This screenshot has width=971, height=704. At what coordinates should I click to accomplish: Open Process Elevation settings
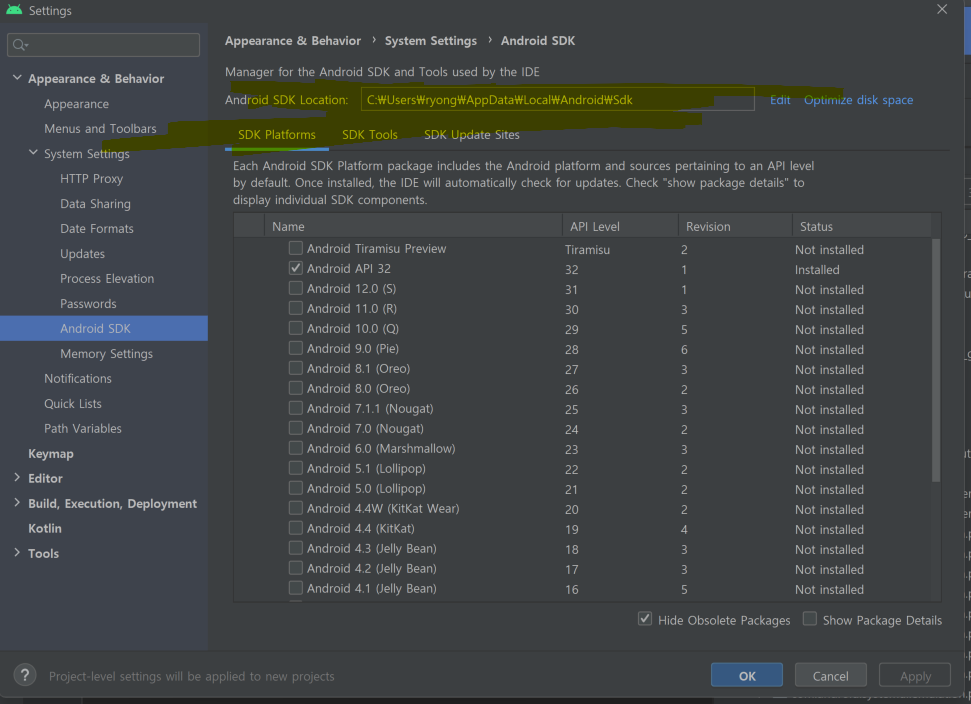coord(107,279)
